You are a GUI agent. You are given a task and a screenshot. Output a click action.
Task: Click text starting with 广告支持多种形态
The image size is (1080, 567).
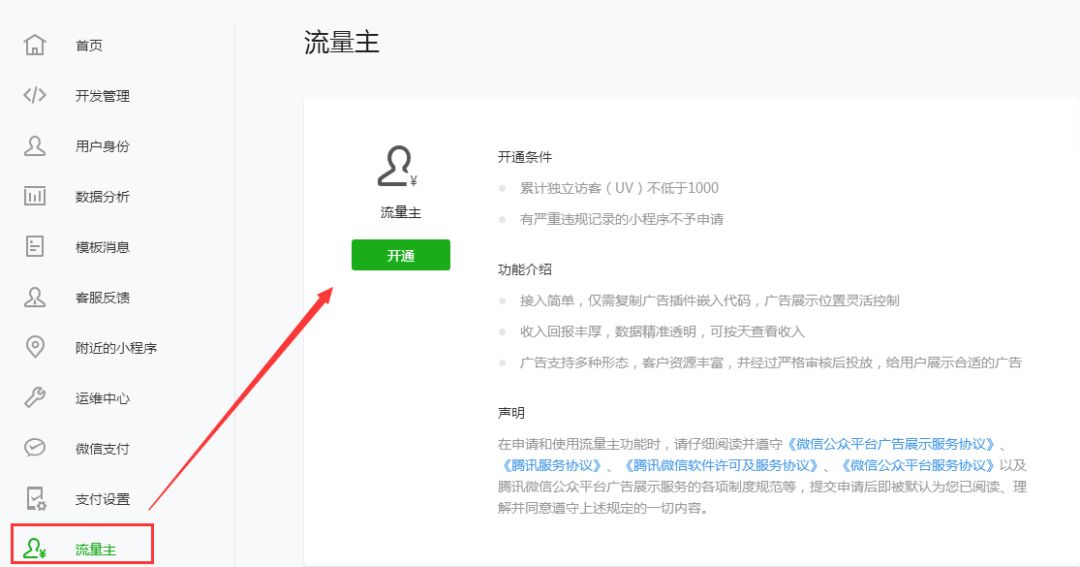[771, 362]
